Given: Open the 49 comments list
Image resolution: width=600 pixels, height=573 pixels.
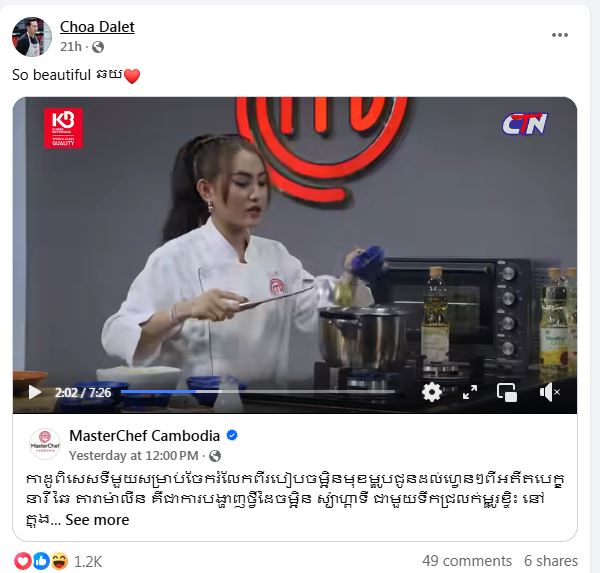Looking at the screenshot, I should (x=467, y=561).
